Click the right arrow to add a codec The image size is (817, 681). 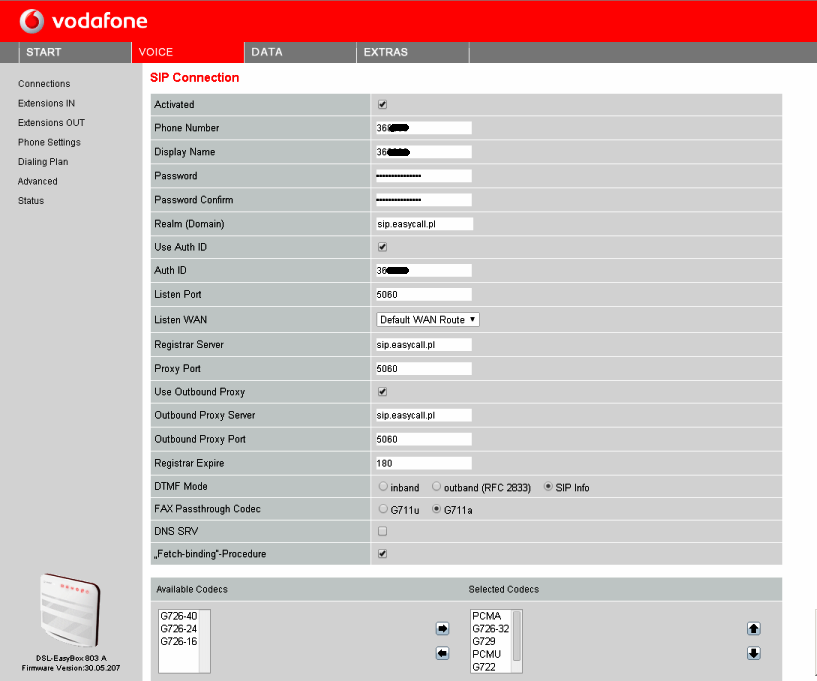441,628
